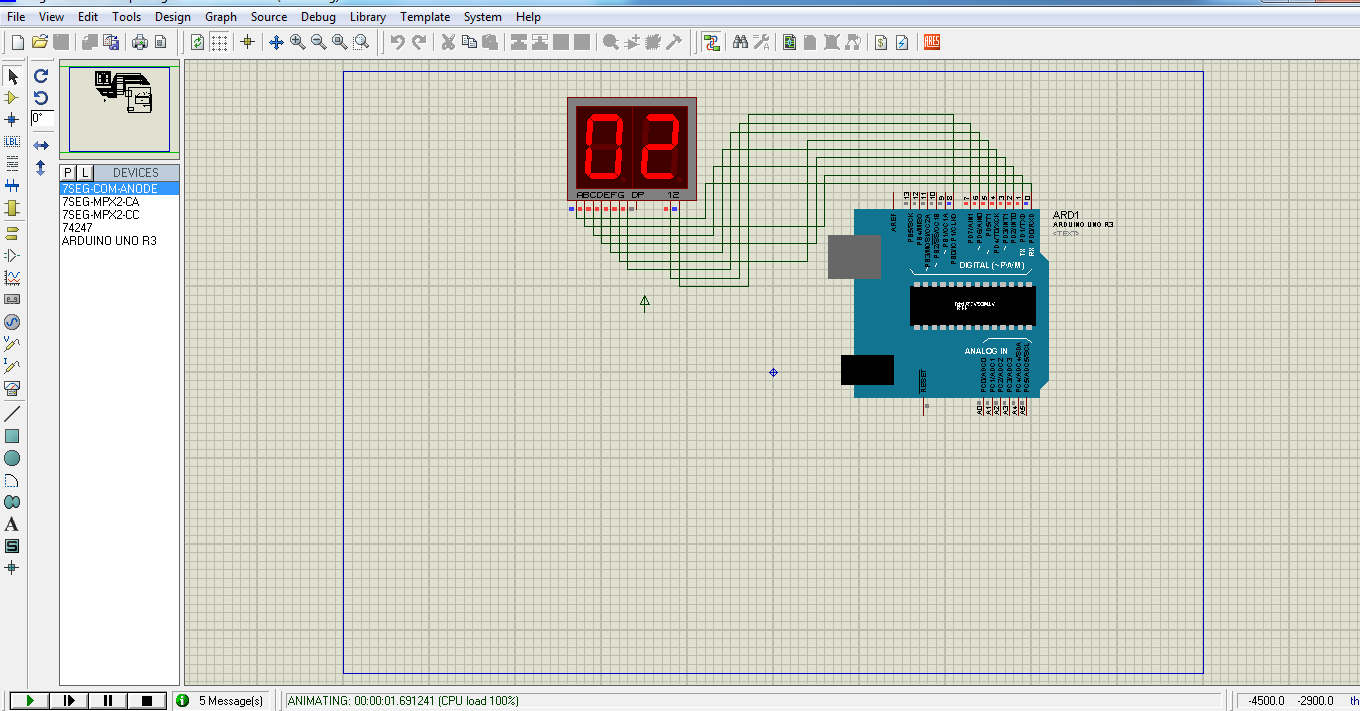Toggle the false origin icon
1360x711 pixels.
[x=248, y=42]
